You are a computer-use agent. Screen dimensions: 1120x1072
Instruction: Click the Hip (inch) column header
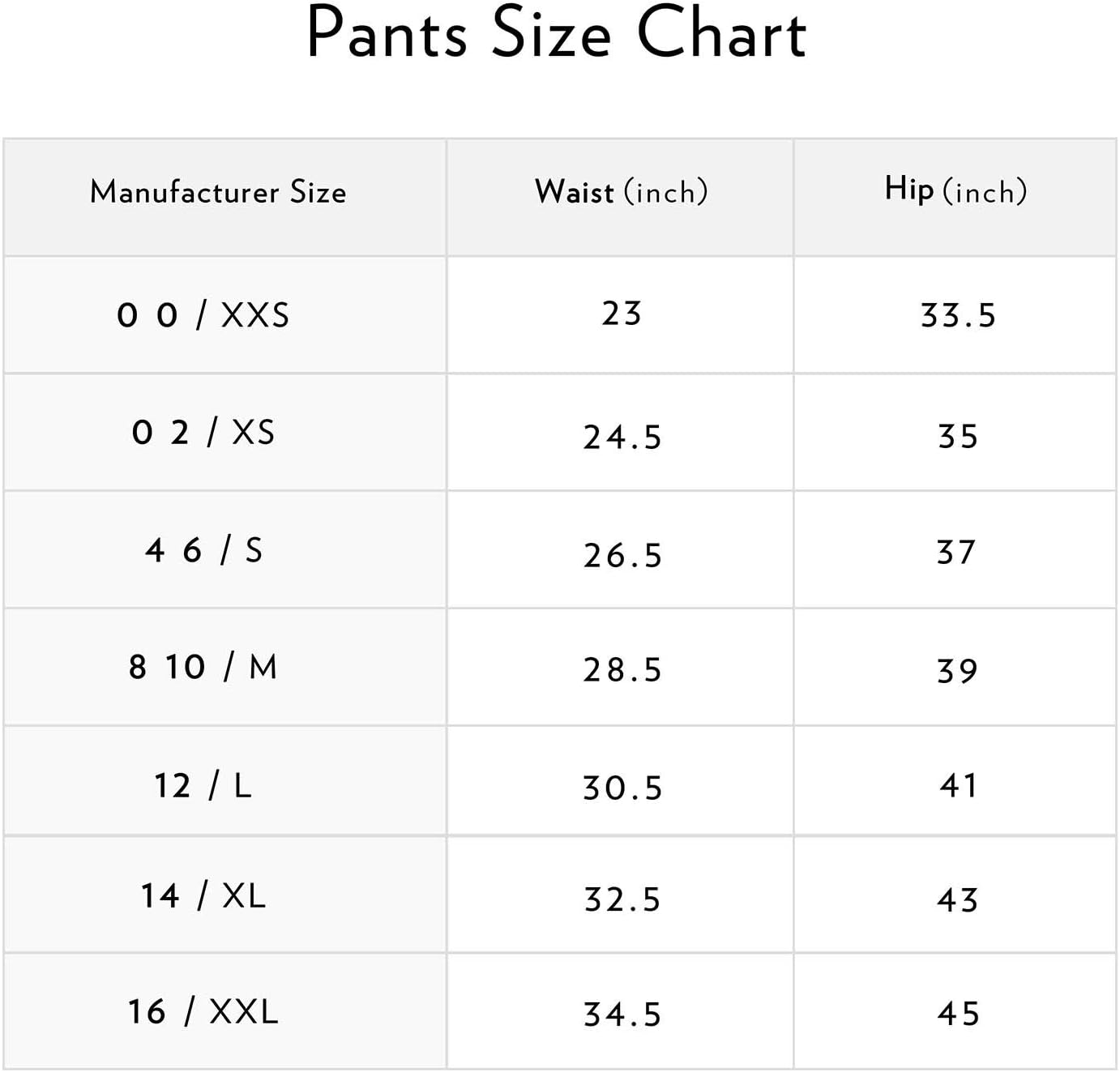955,191
